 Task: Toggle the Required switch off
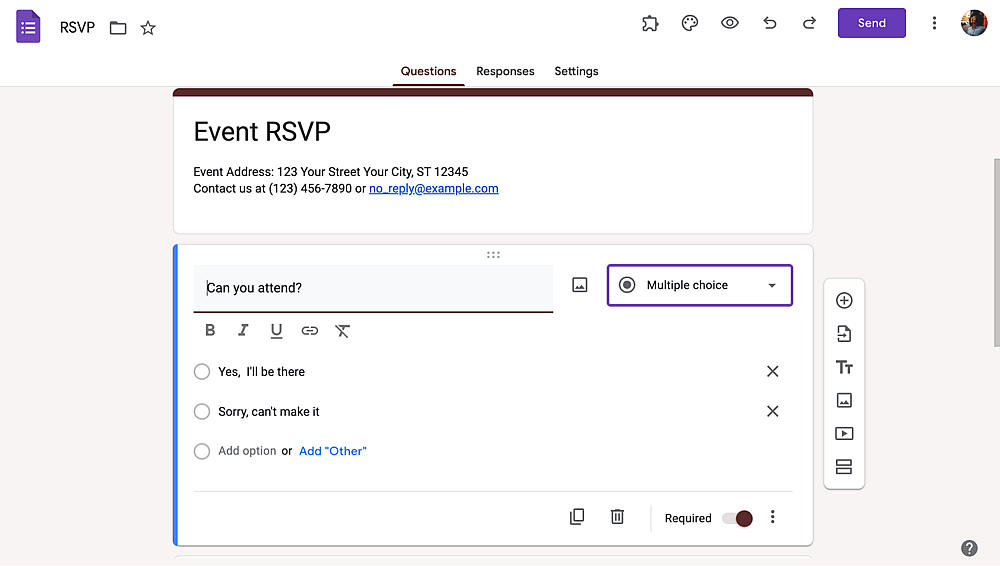tap(737, 518)
